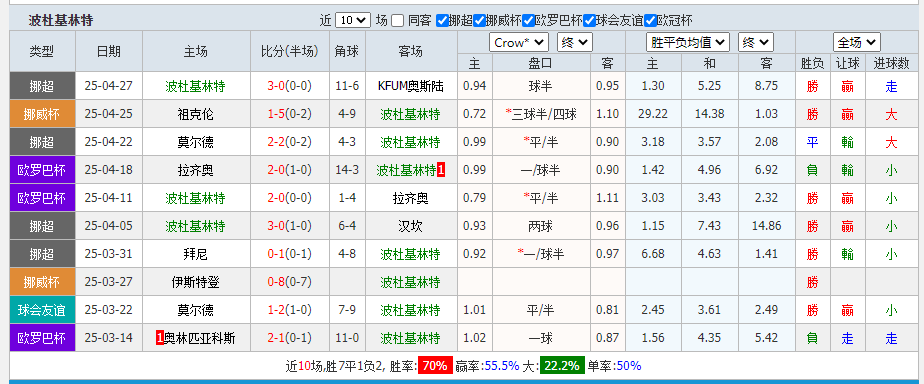Uncheck the 挪超 league filter

point(442,21)
